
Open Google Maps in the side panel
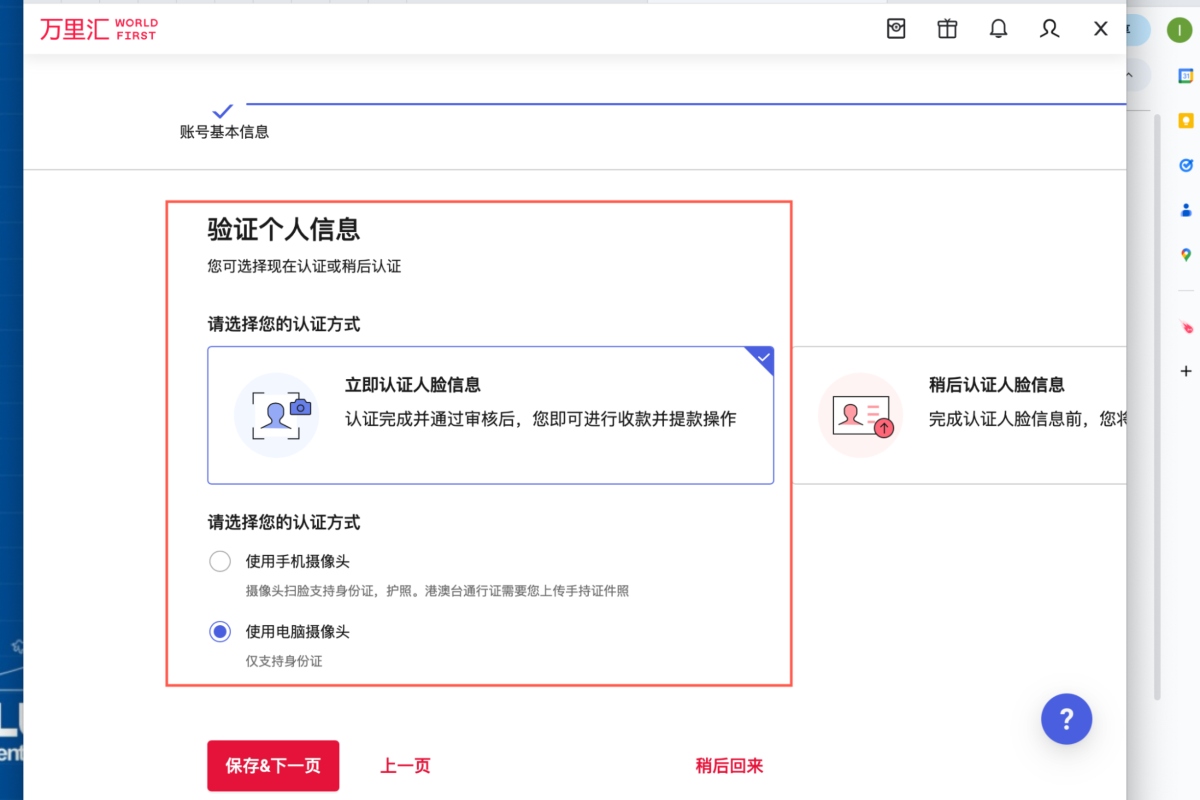coord(1186,255)
